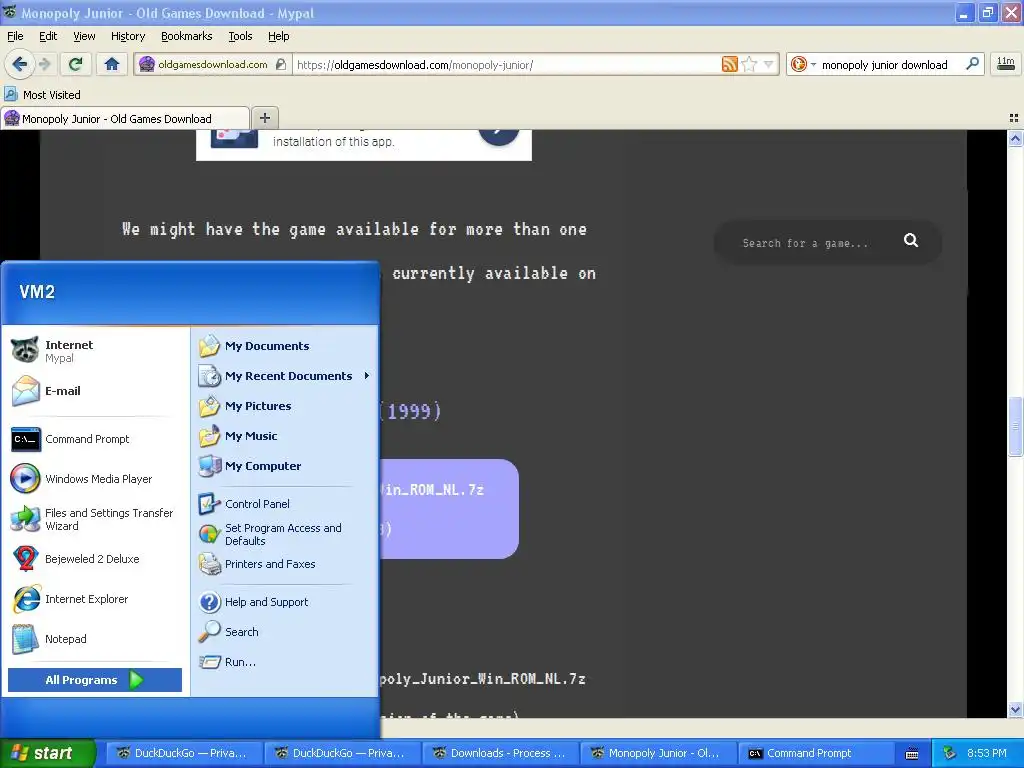Image resolution: width=1024 pixels, height=768 pixels.
Task: Go to the Home page icon
Action: point(112,64)
